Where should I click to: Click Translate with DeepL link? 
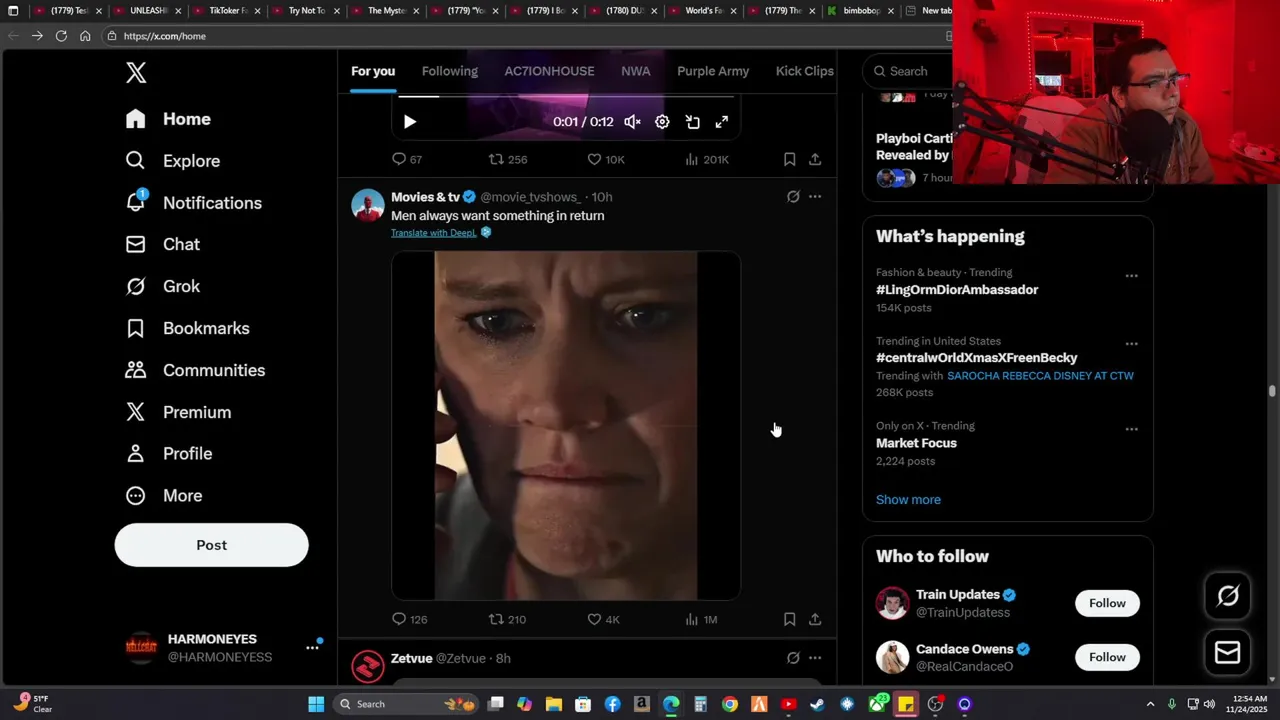[x=434, y=232]
